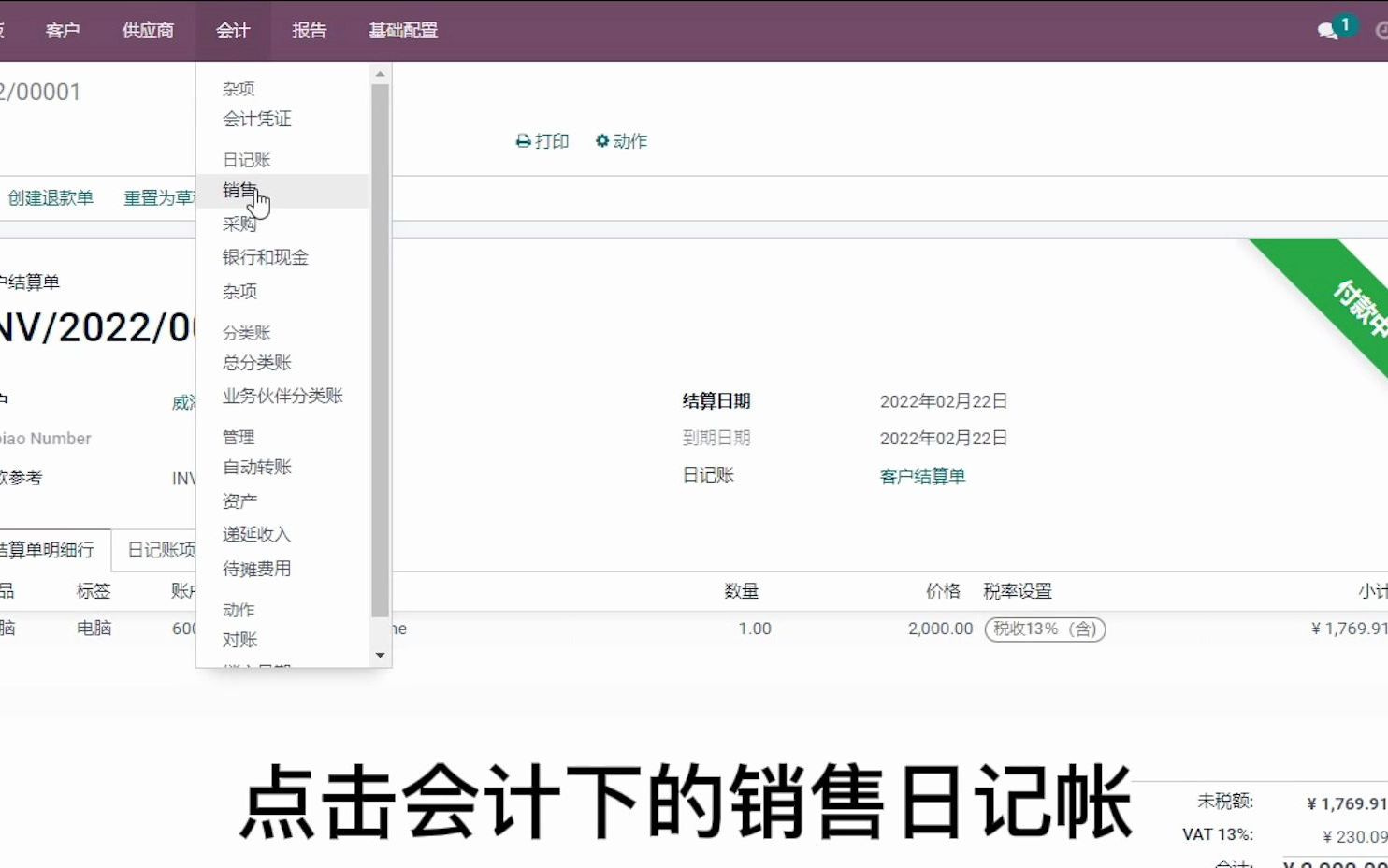Click the 数量 column header
1388x868 pixels.
[741, 591]
